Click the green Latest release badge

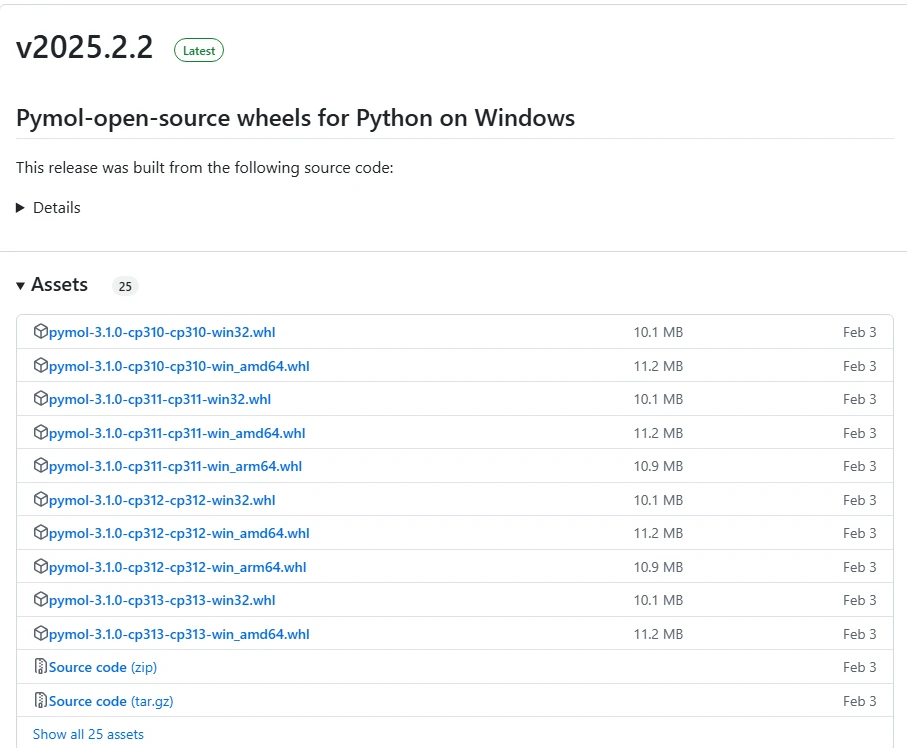199,50
